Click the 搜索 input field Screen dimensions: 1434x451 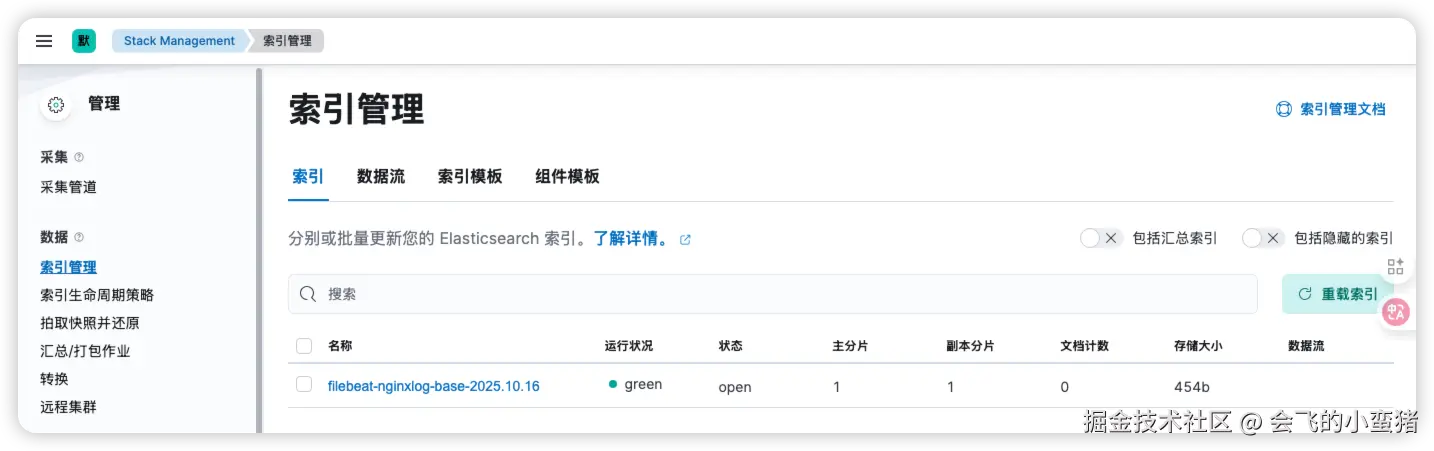point(772,294)
